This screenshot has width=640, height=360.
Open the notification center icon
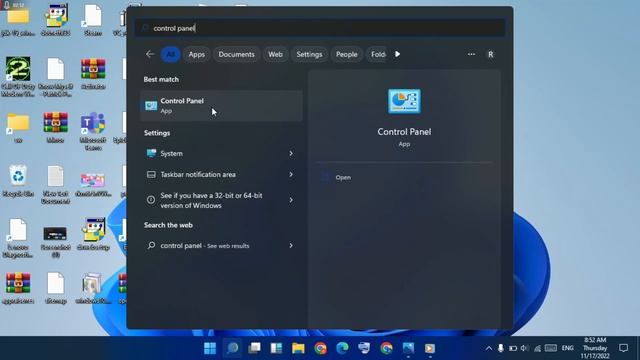coord(623,348)
